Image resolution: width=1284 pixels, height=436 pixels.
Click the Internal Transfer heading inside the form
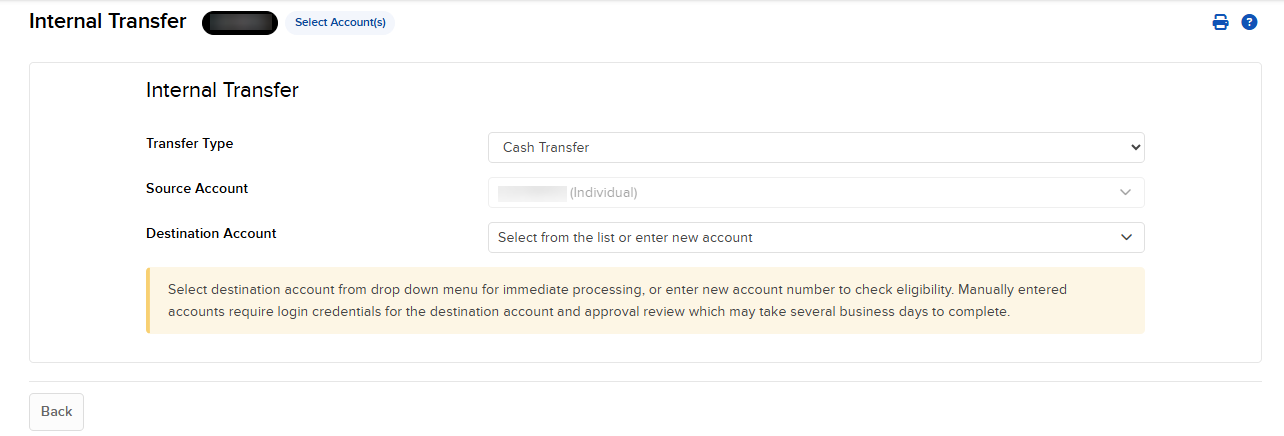pos(222,90)
